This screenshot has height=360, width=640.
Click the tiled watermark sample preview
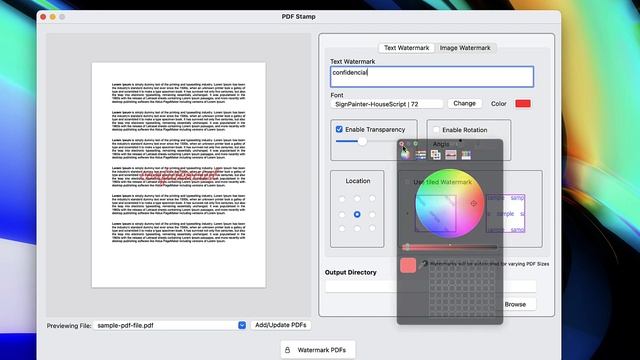point(506,213)
